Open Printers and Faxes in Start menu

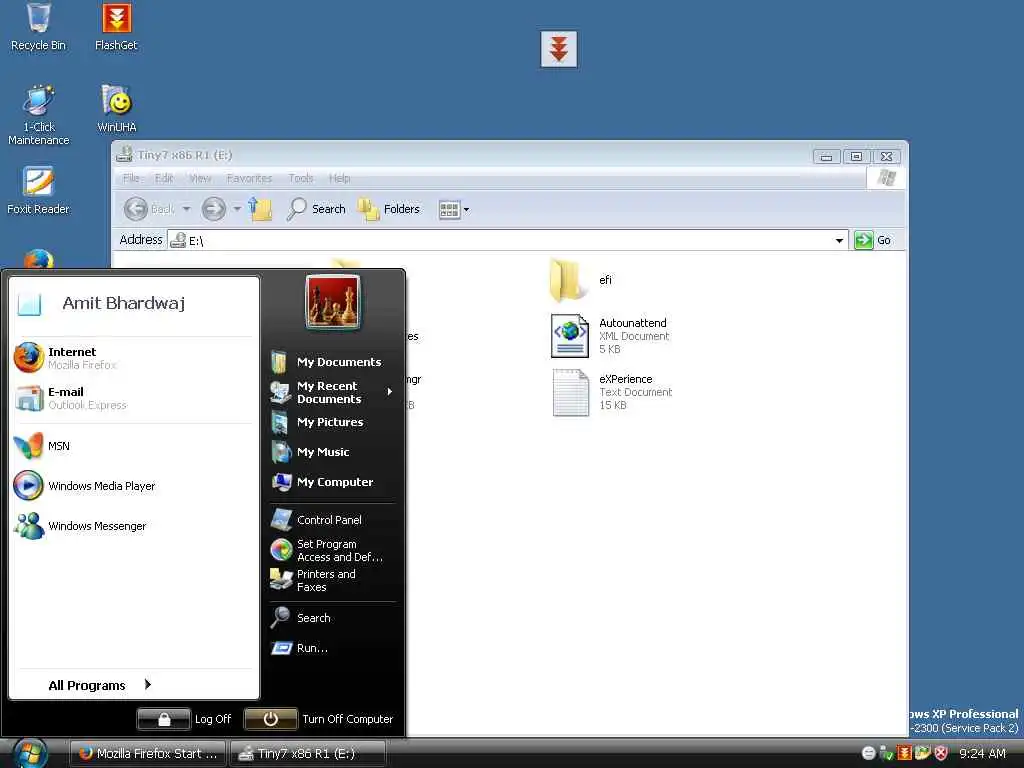click(x=332, y=581)
